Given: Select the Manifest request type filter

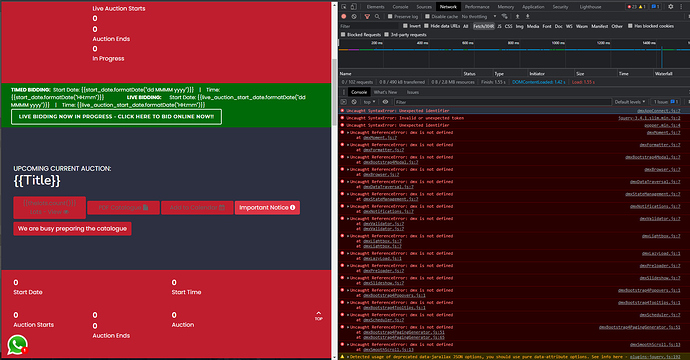Looking at the screenshot, I should (599, 26).
